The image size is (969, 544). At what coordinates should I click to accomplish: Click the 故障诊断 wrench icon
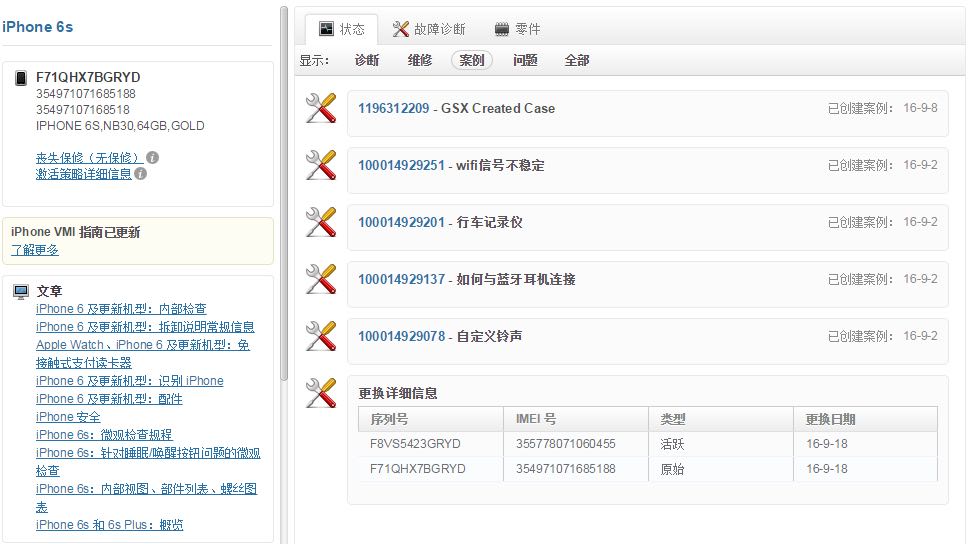point(400,28)
